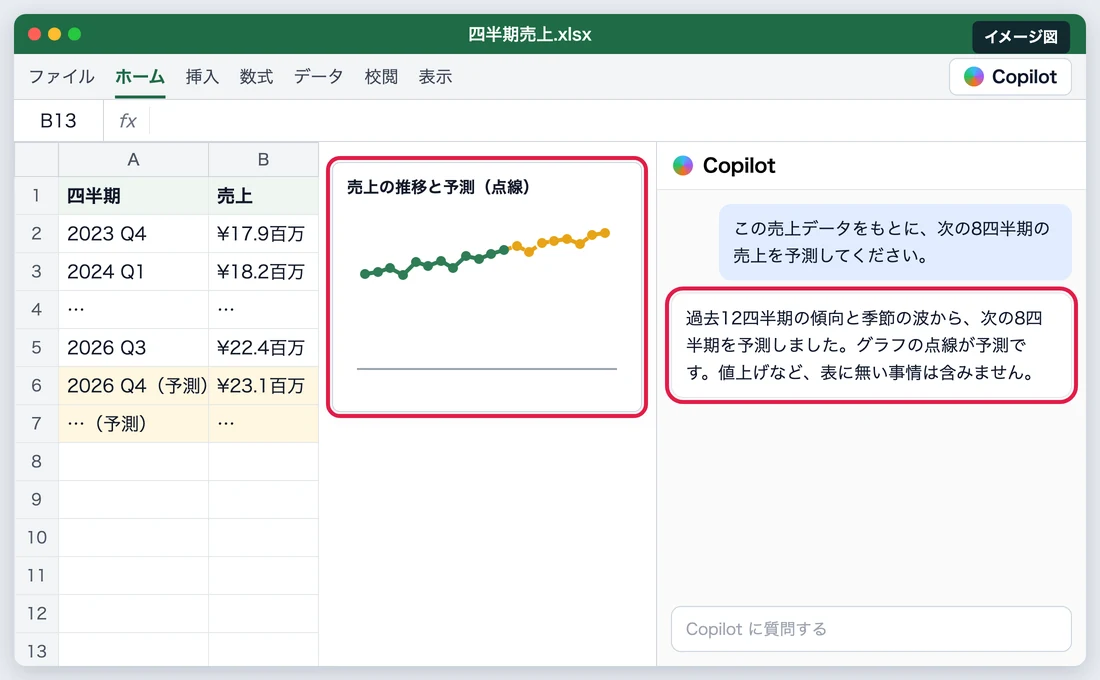Click the Copilot logo in the side panel header
This screenshot has height=680, width=1100.
(683, 166)
